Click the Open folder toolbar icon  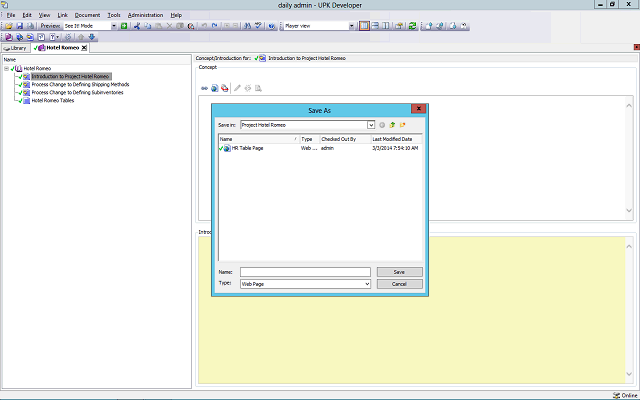pyautogui.click(x=9, y=26)
